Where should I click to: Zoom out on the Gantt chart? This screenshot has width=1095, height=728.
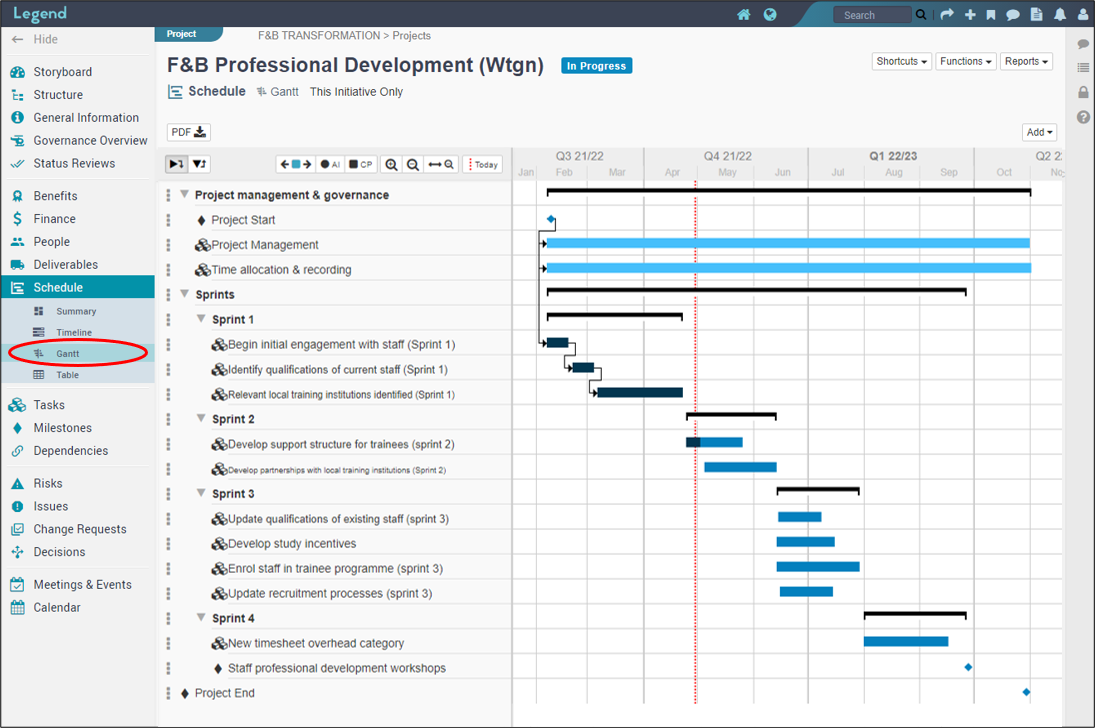click(413, 164)
